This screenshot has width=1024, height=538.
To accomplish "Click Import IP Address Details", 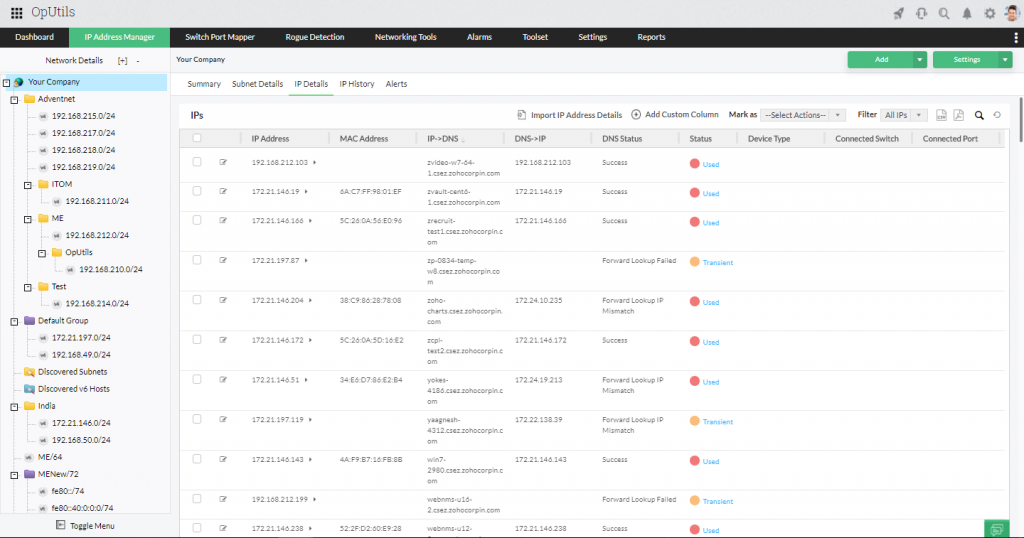I will pos(569,115).
